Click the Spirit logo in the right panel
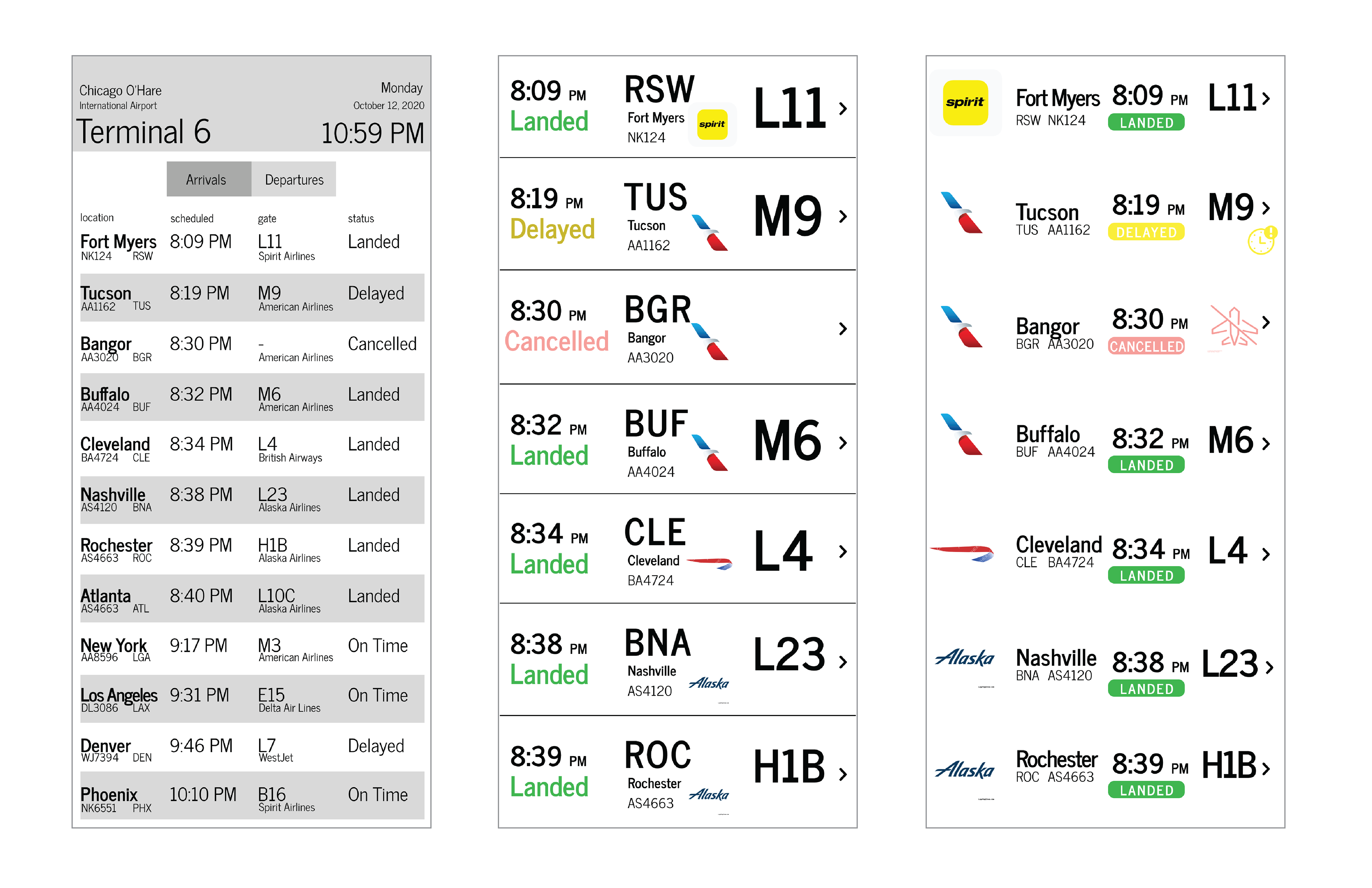Viewport: 1372px width, 888px height. [965, 103]
